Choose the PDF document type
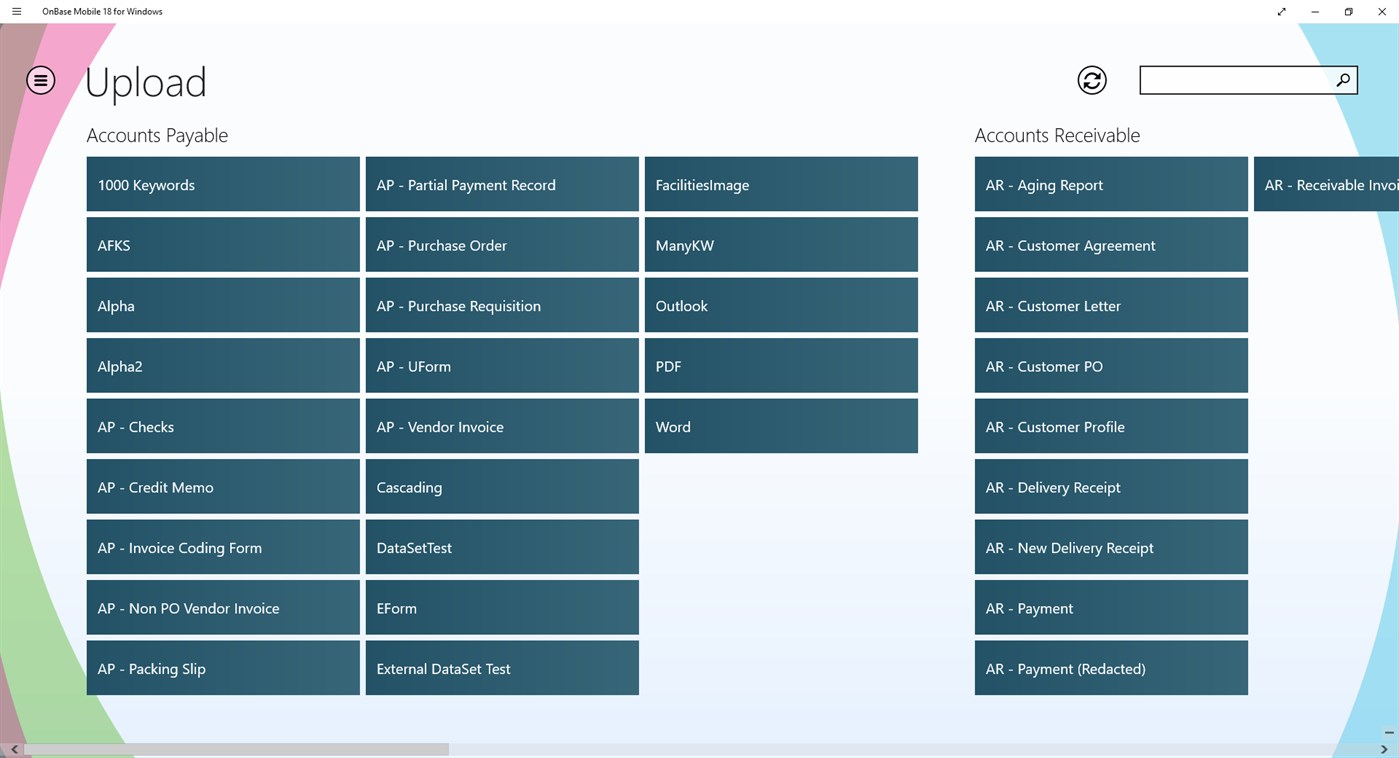 [x=780, y=365]
